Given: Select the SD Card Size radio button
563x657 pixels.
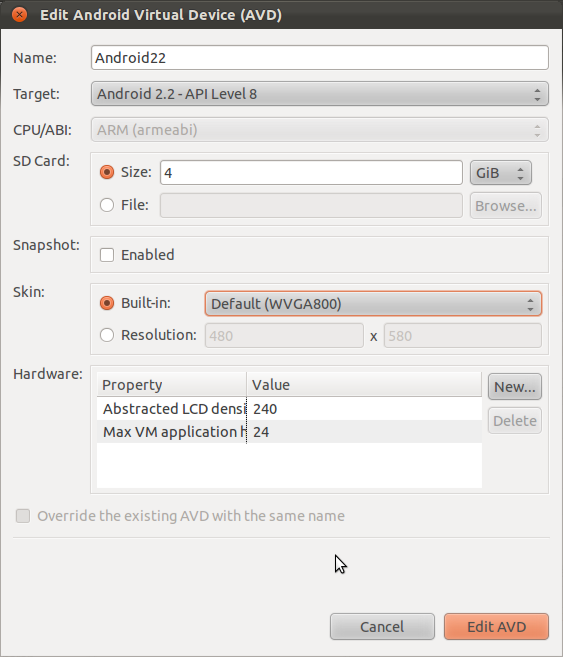Looking at the screenshot, I should tap(107, 172).
